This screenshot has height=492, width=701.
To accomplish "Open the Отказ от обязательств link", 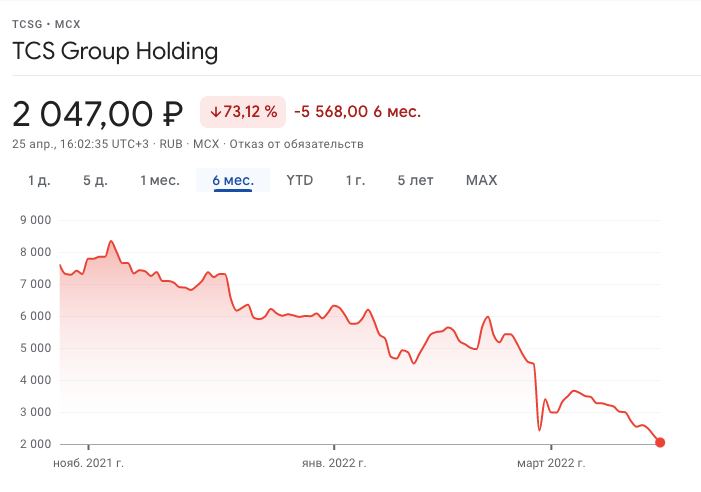I will tap(295, 144).
